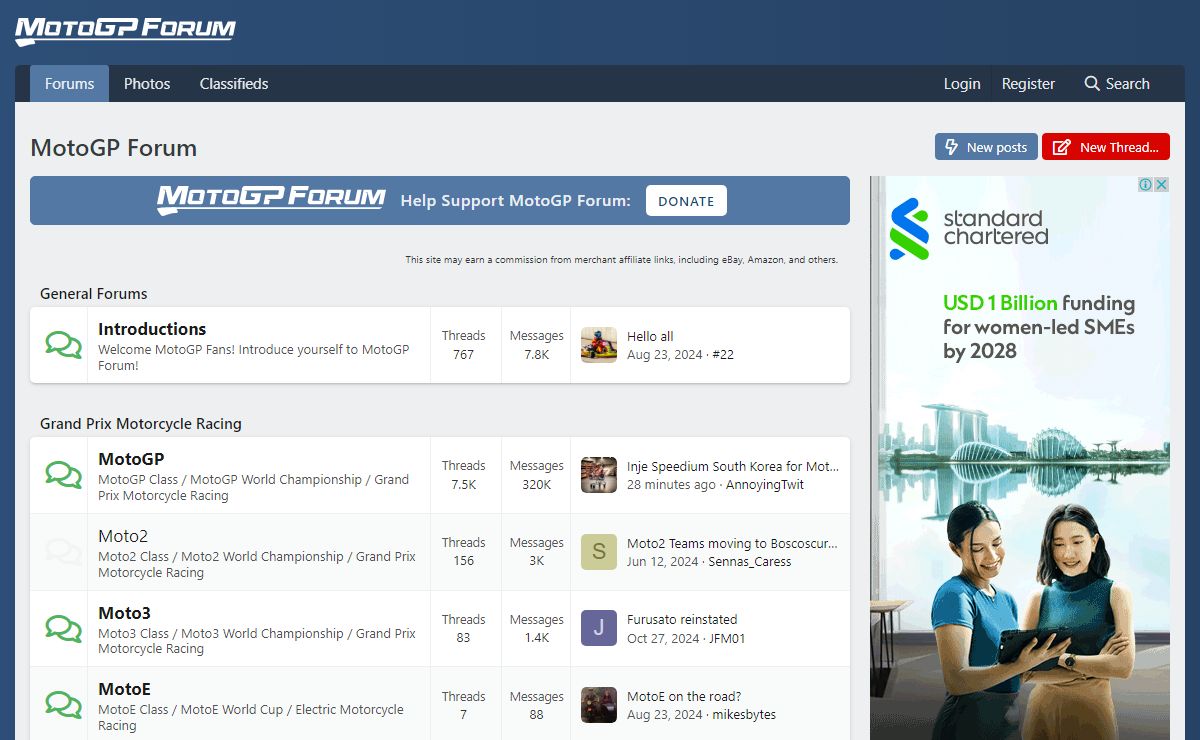The height and width of the screenshot is (740, 1200).
Task: Click the Login link
Action: coord(962,84)
